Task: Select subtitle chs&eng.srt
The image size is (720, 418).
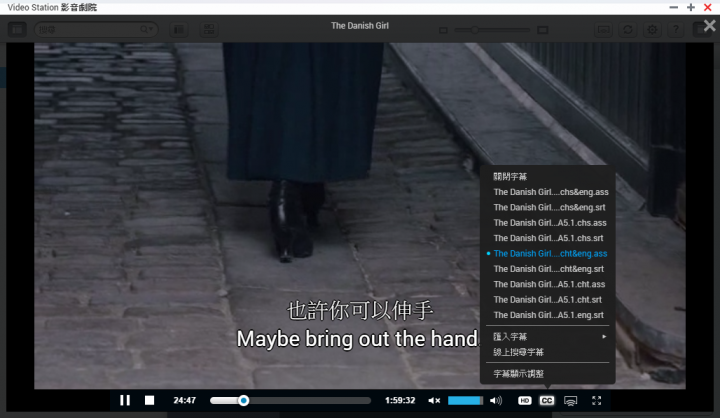Action: (550, 207)
